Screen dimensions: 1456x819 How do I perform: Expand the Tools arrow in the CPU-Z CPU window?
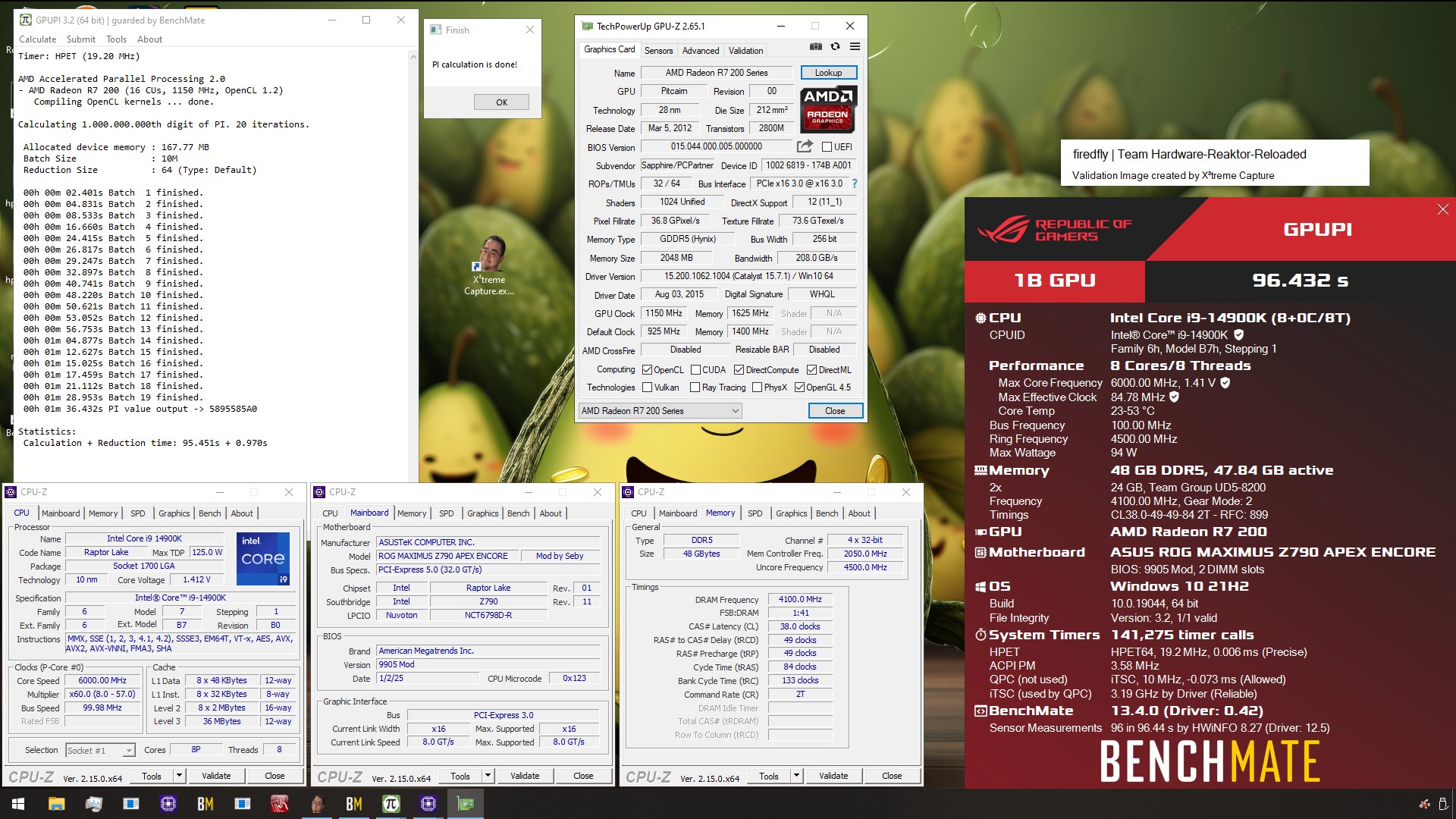point(179,776)
